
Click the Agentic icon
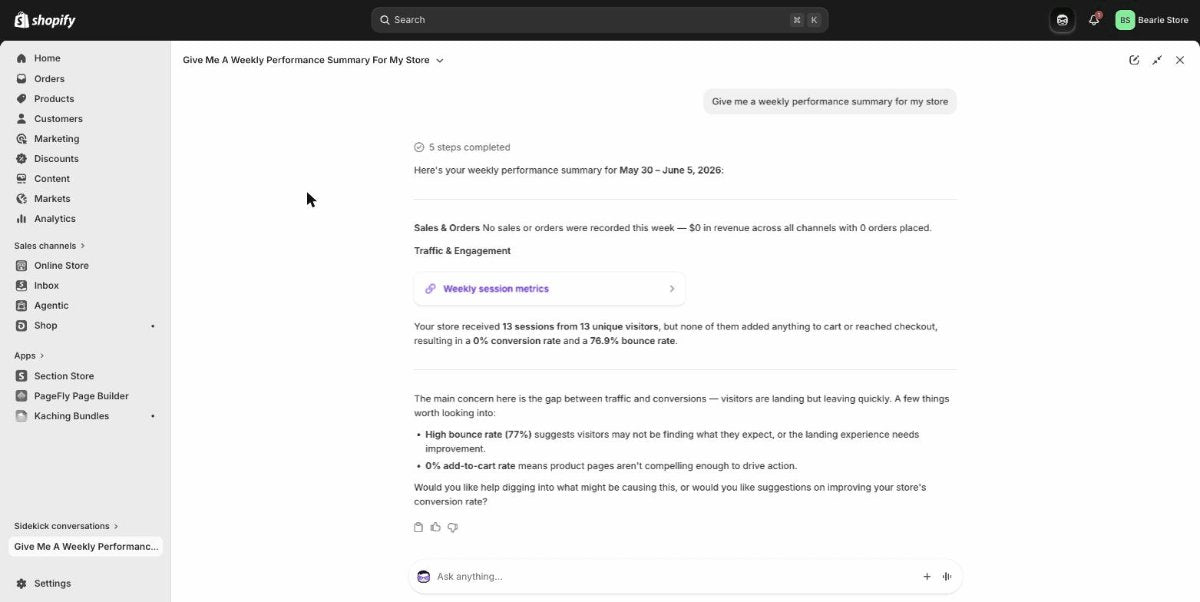[x=21, y=305]
